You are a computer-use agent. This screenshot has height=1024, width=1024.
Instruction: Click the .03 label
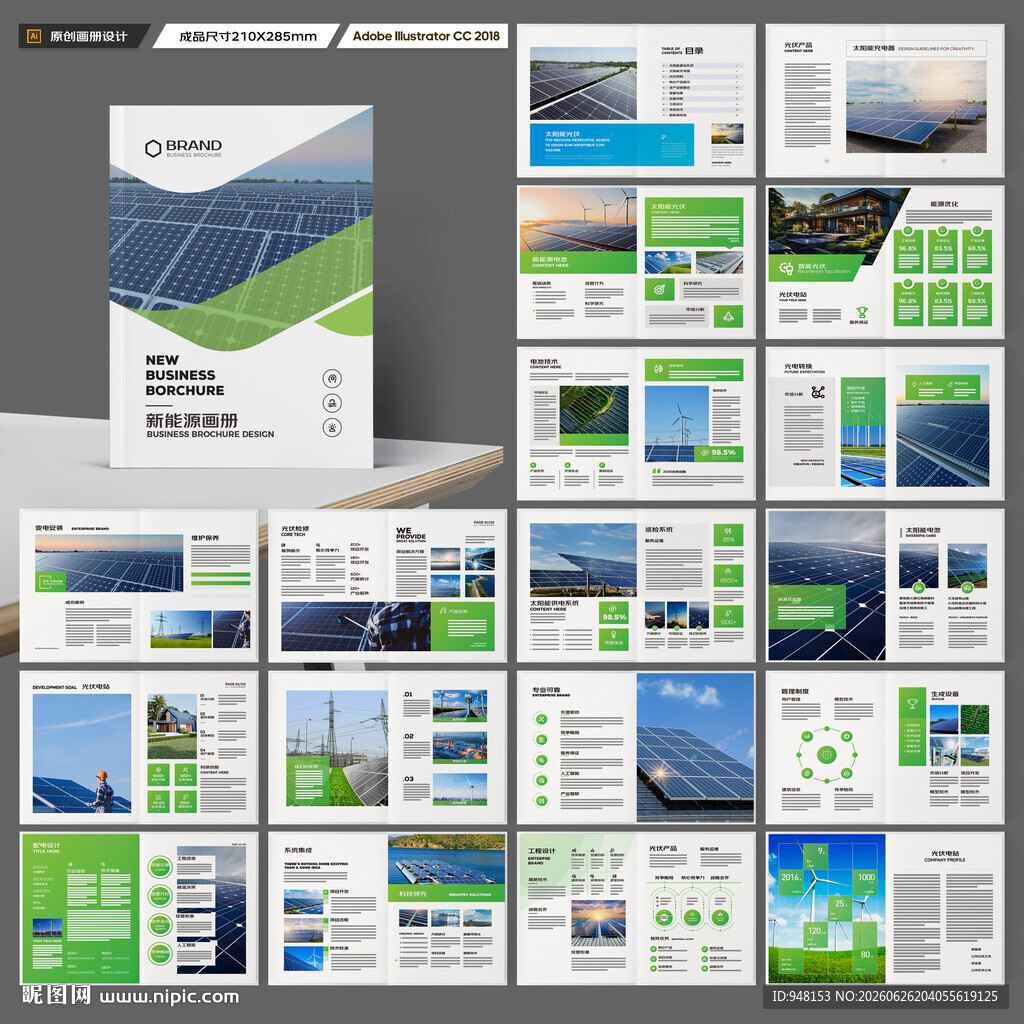(408, 778)
